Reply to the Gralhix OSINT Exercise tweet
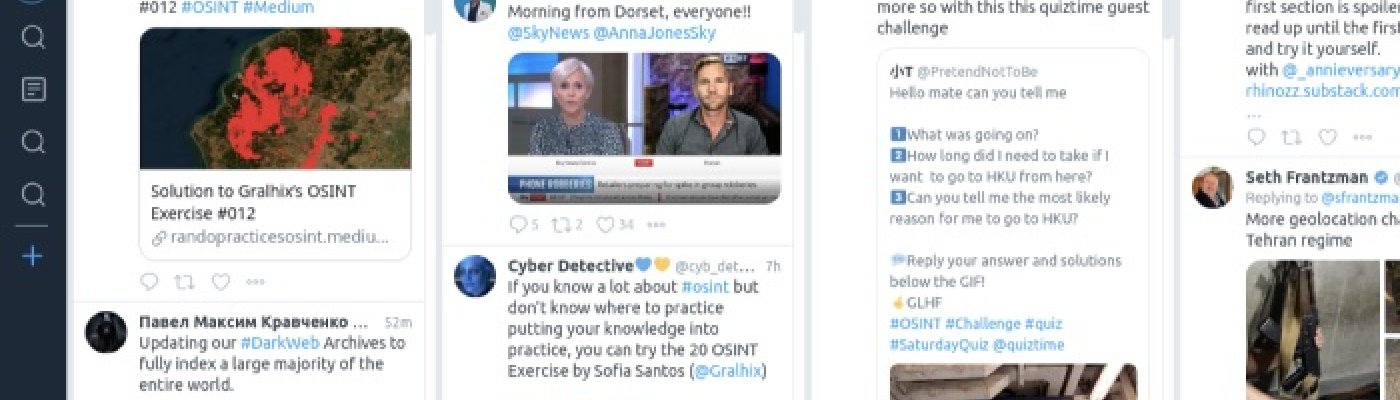Viewport: 1400px width, 400px height. pos(149,282)
